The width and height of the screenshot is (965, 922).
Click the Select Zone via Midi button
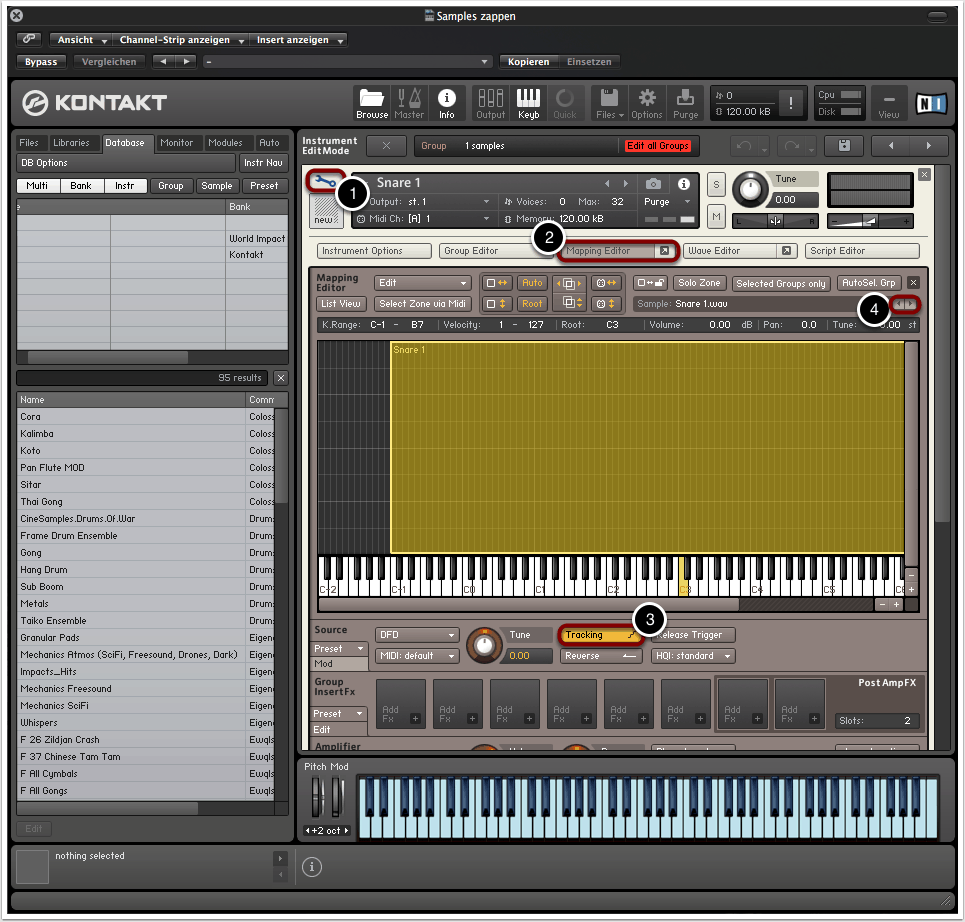[422, 304]
